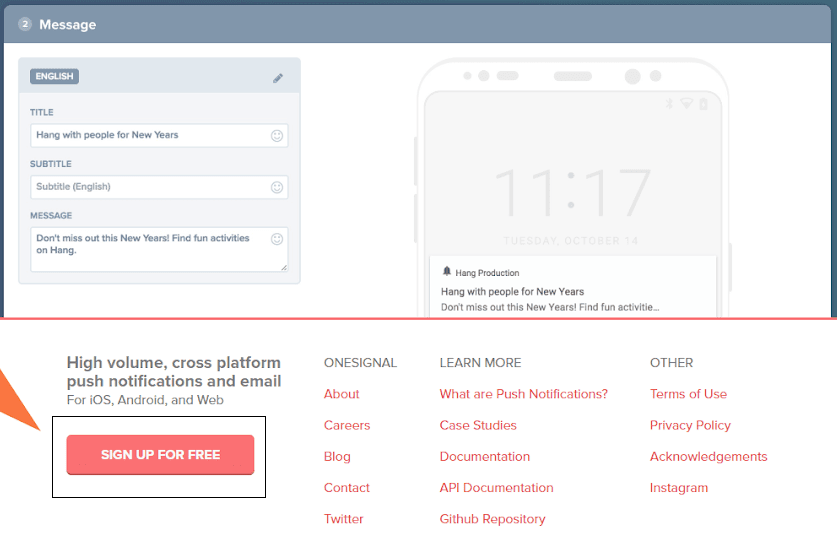Open the Twitter link
This screenshot has height=536, width=837.
(344, 519)
